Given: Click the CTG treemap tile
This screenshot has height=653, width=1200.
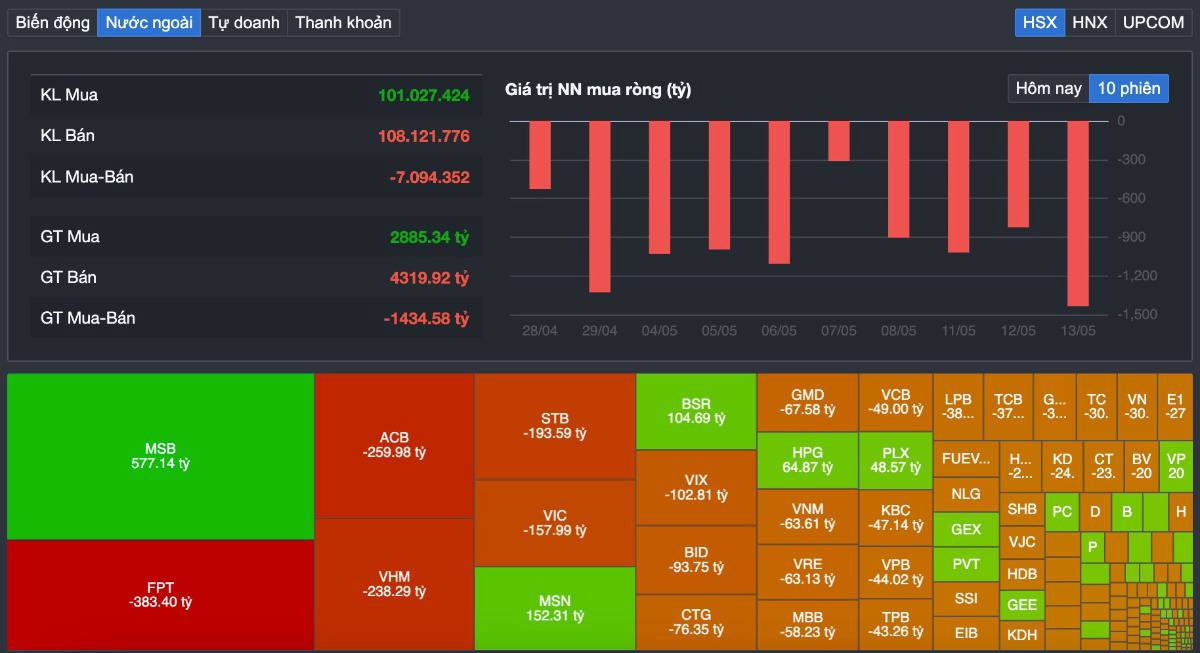Looking at the screenshot, I should [696, 622].
